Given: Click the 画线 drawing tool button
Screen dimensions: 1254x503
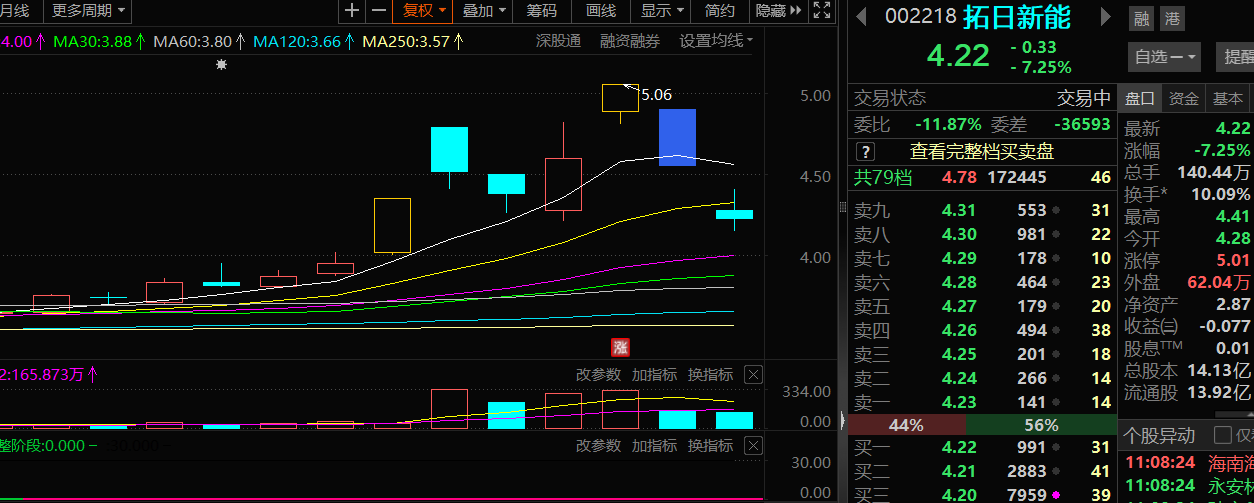Looking at the screenshot, I should 601,11.
